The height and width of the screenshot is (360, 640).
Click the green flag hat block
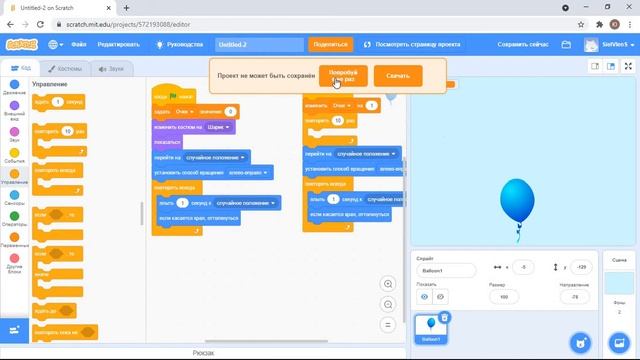(173, 94)
